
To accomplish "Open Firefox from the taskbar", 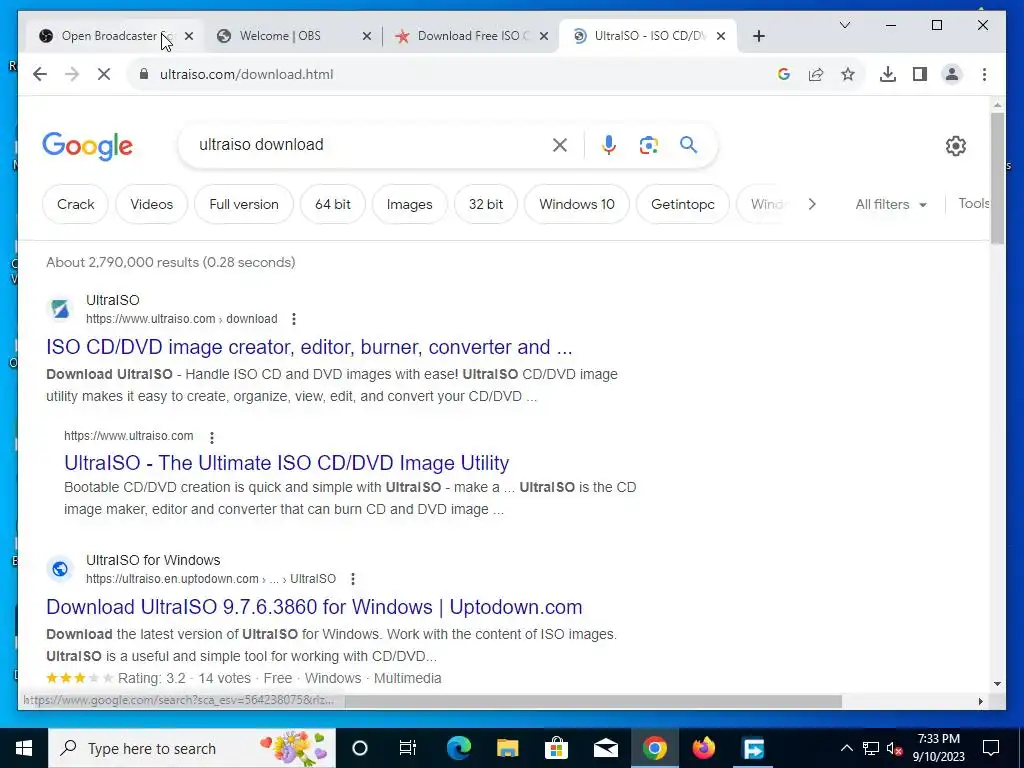I will pyautogui.click(x=703, y=748).
